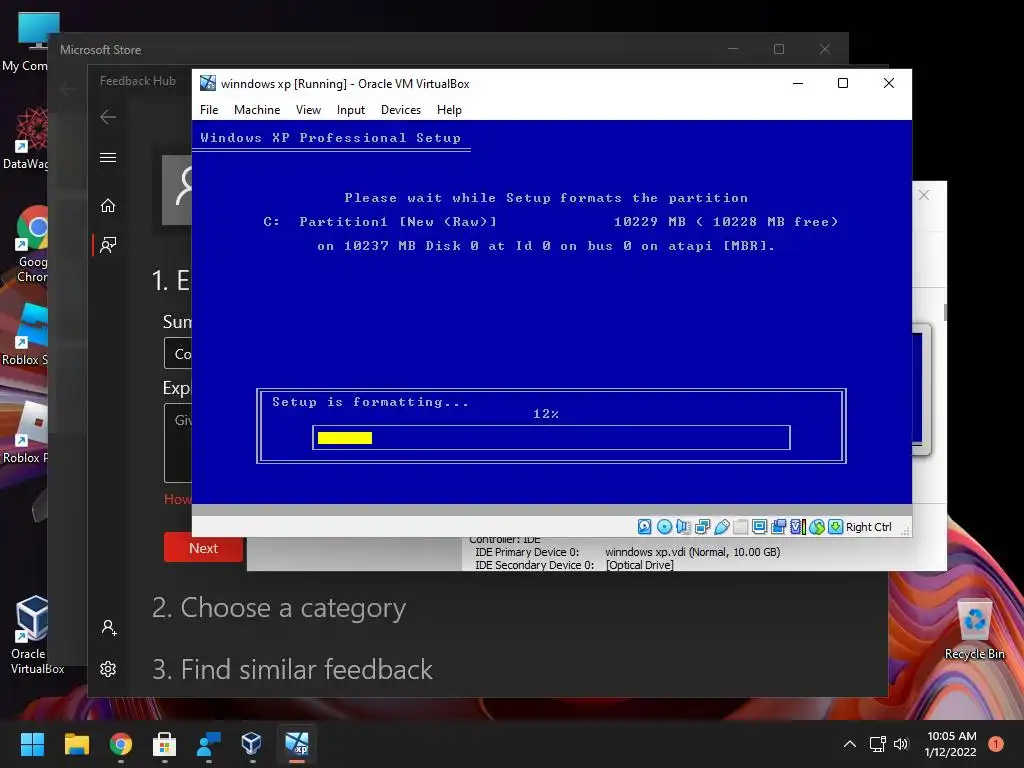Viewport: 1024px width, 768px height.
Task: Click the Microsoft Store window title
Action: 101,50
